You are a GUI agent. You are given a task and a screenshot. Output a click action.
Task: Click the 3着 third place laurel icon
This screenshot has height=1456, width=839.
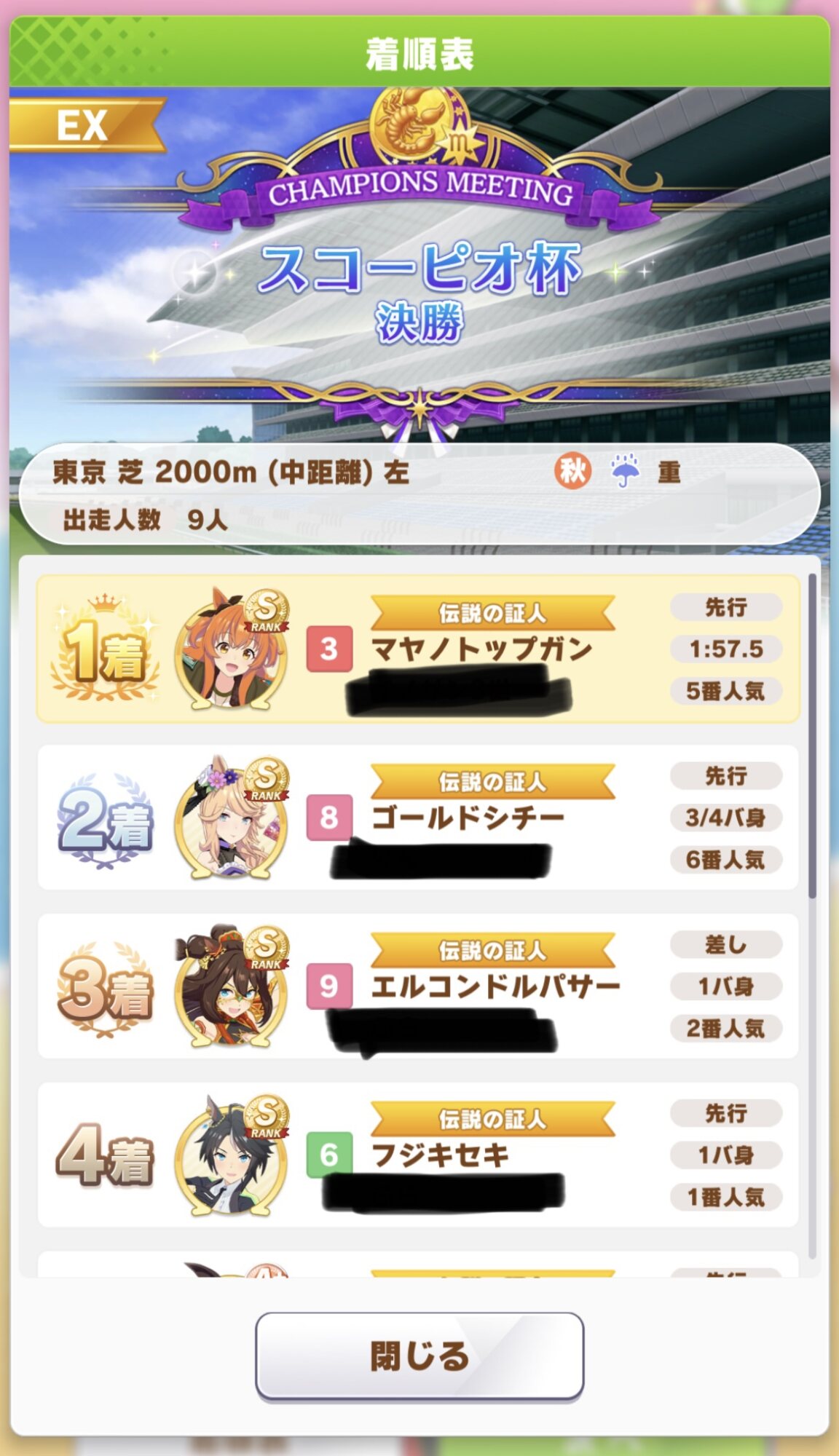pos(105,989)
